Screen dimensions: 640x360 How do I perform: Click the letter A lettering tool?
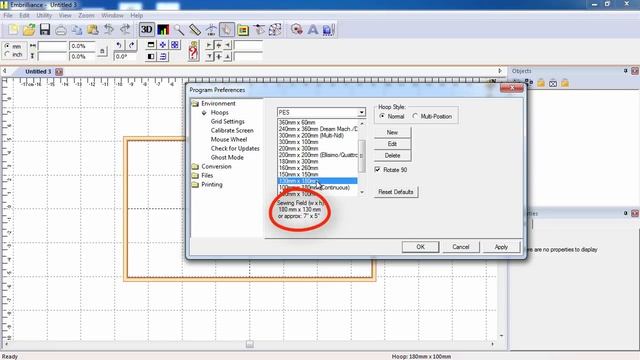[313, 29]
